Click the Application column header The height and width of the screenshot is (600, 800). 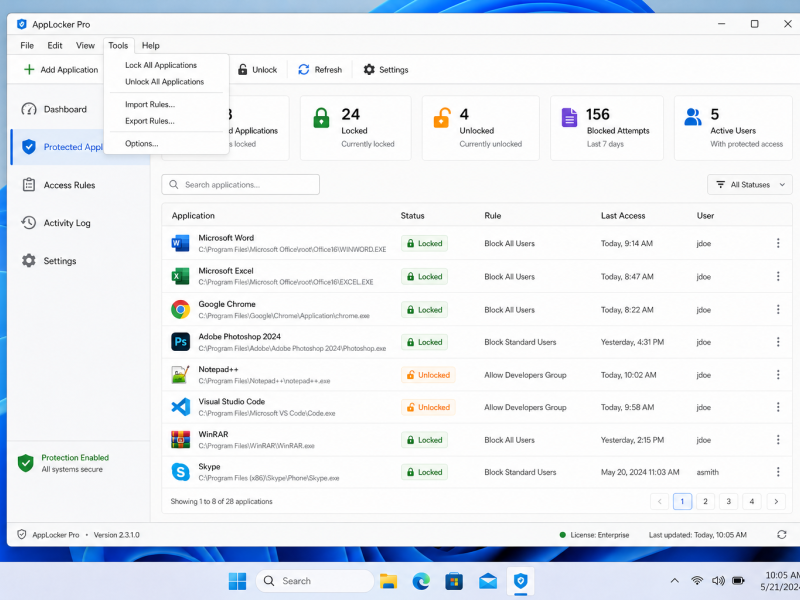pos(193,215)
